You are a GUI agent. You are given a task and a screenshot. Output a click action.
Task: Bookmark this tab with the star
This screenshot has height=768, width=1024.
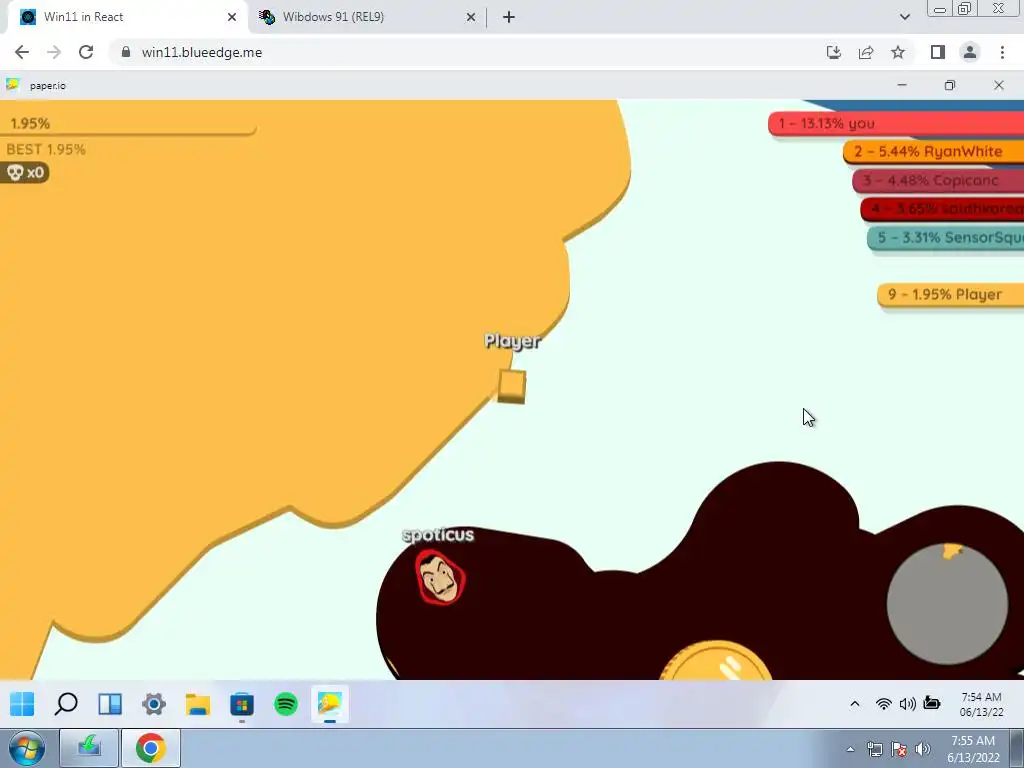(898, 52)
